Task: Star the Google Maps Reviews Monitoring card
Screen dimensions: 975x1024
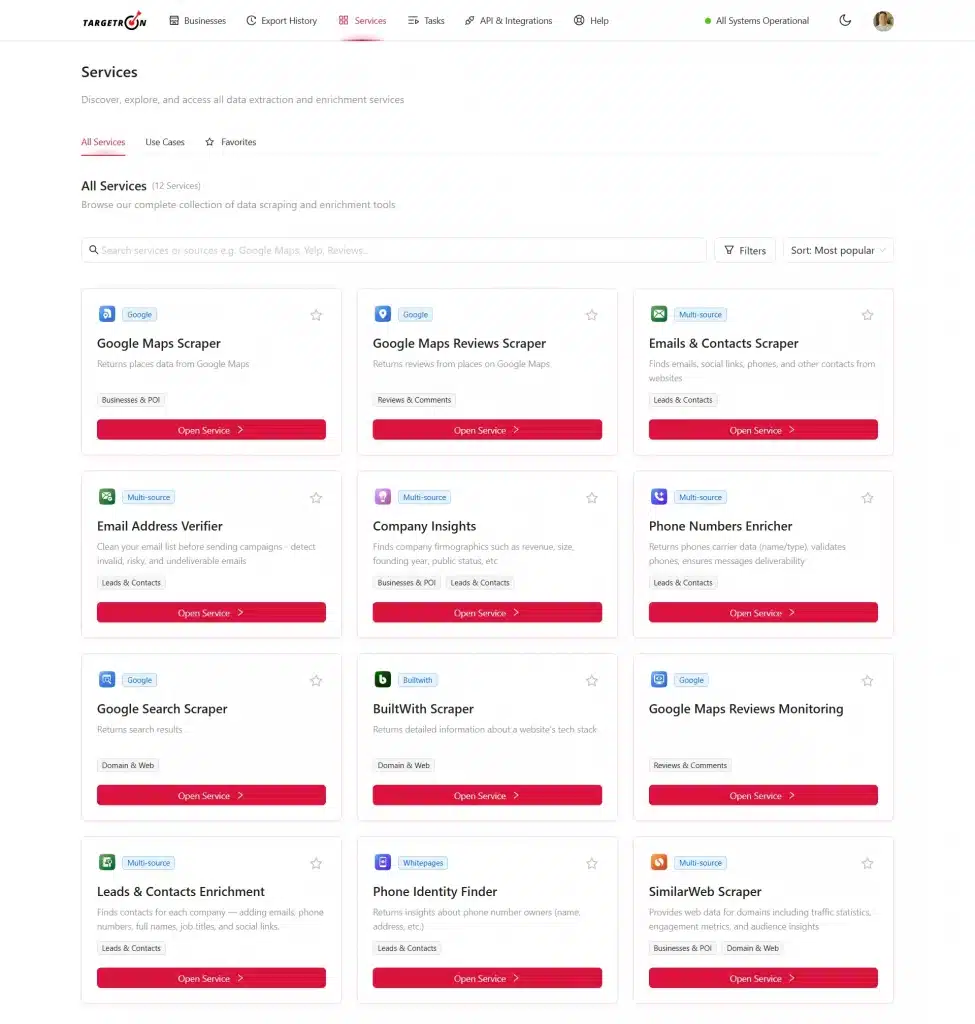Action: pyautogui.click(x=867, y=680)
